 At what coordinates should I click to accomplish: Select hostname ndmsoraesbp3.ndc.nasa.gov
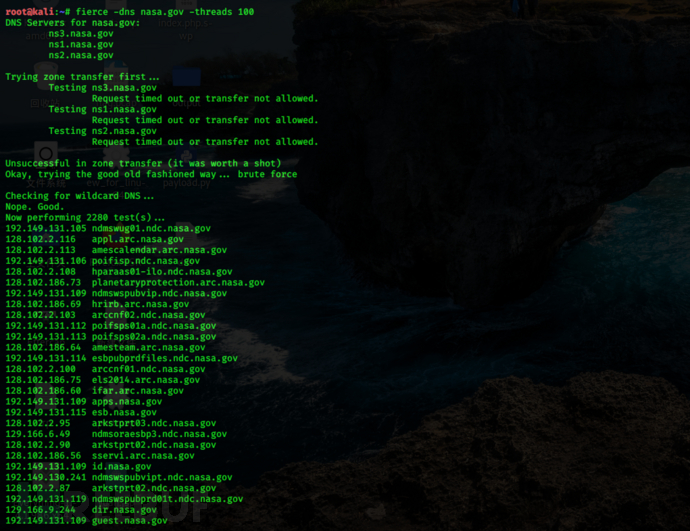[159, 434]
